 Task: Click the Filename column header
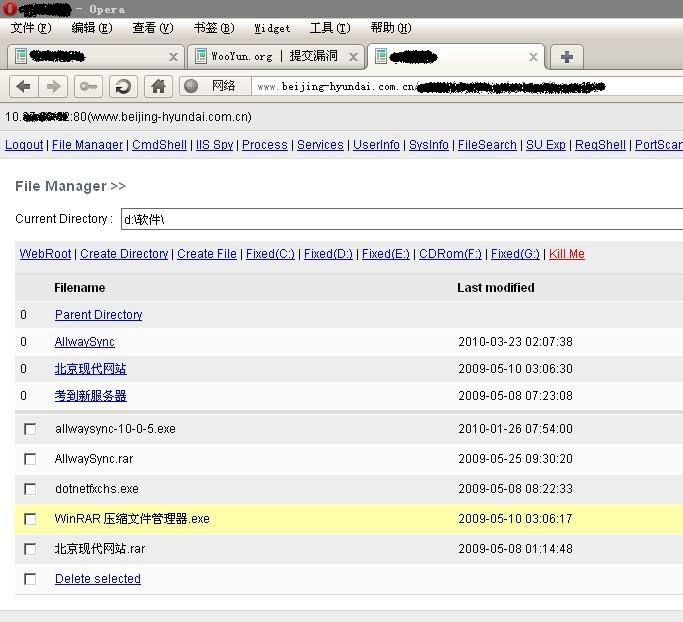(80, 287)
